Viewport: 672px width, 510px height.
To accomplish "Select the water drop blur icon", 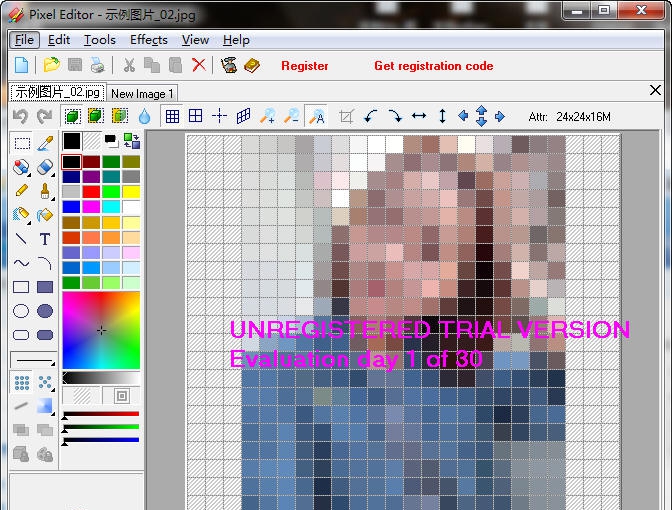I will (144, 116).
